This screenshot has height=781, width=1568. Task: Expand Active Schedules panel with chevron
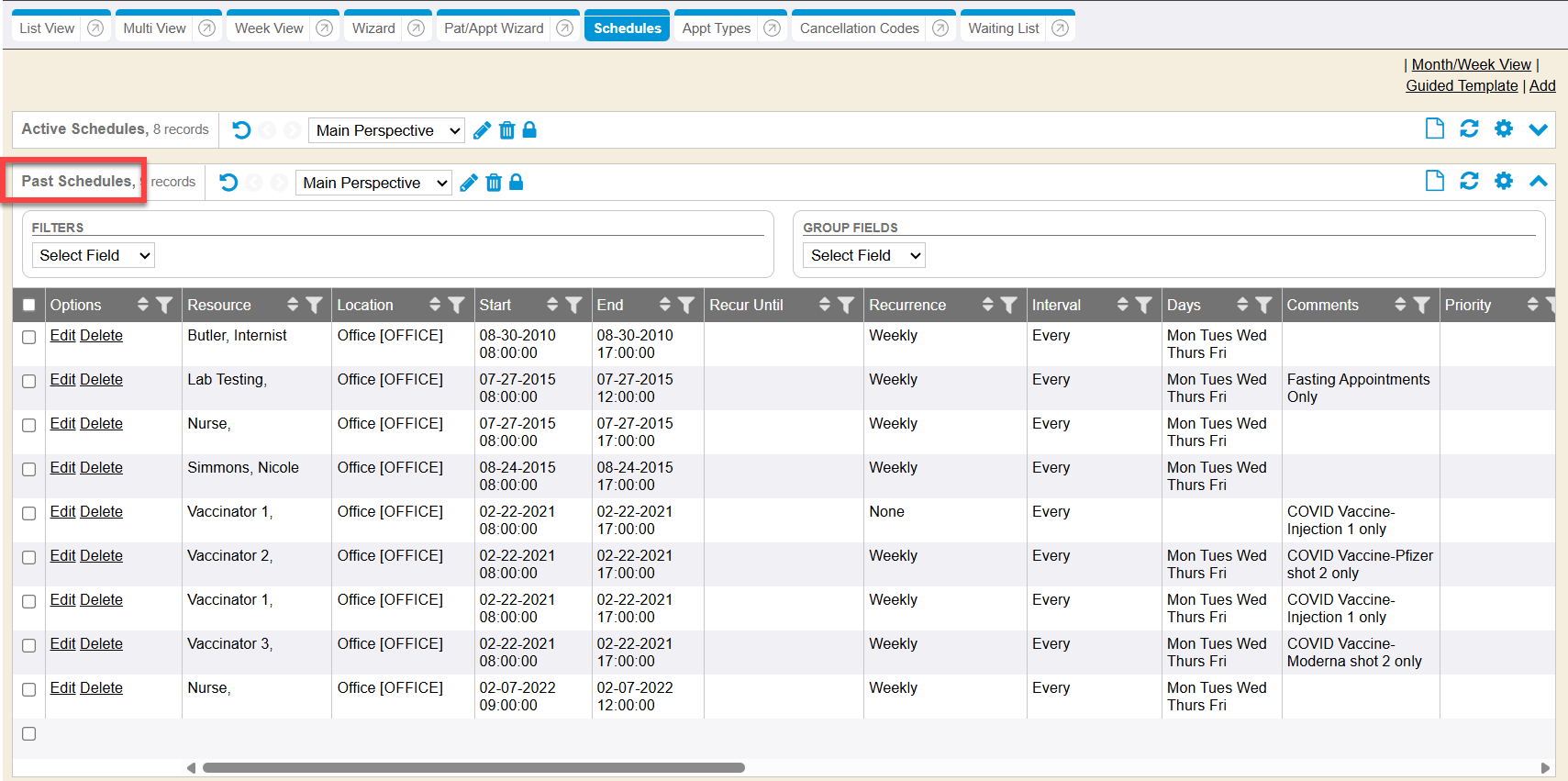pyautogui.click(x=1538, y=129)
